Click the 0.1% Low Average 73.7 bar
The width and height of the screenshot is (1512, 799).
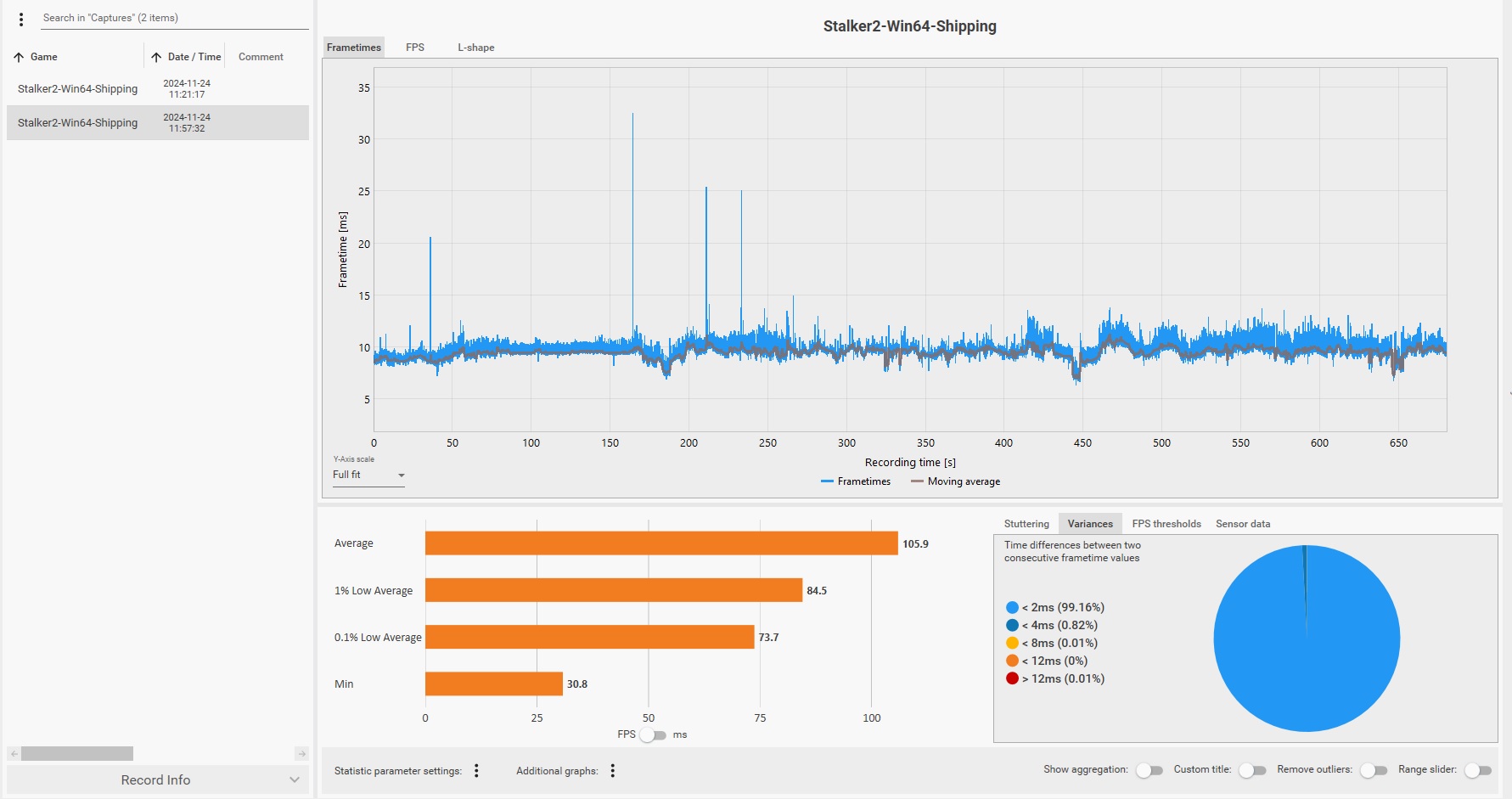[590, 637]
